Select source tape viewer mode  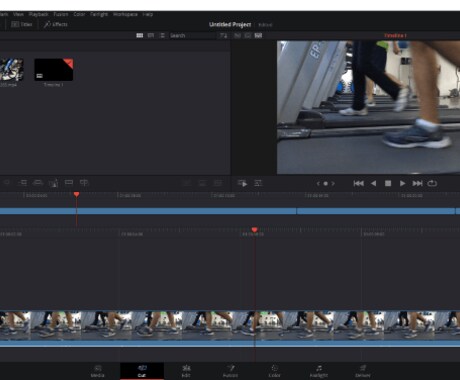coord(248,35)
